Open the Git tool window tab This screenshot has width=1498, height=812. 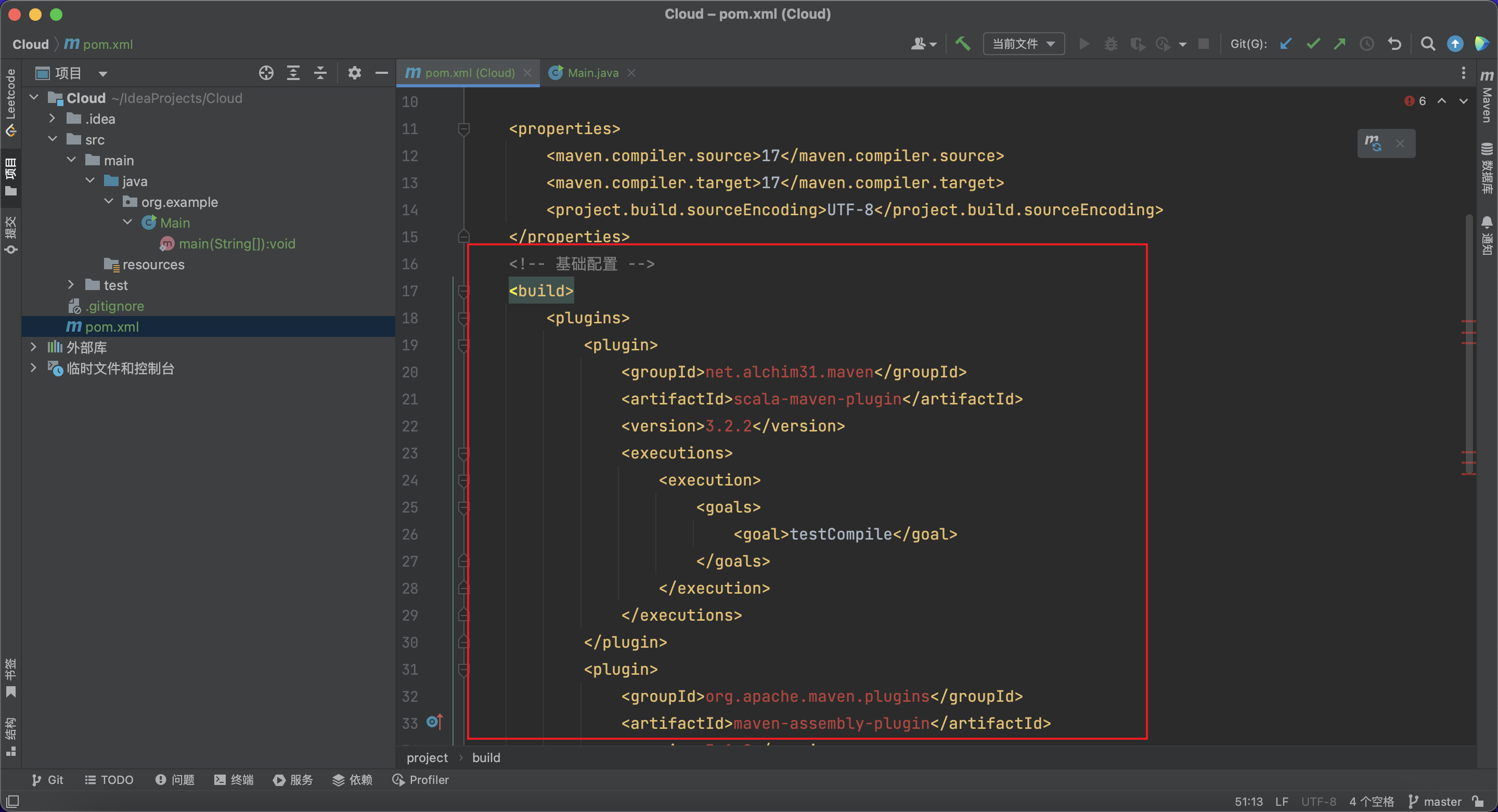point(48,779)
